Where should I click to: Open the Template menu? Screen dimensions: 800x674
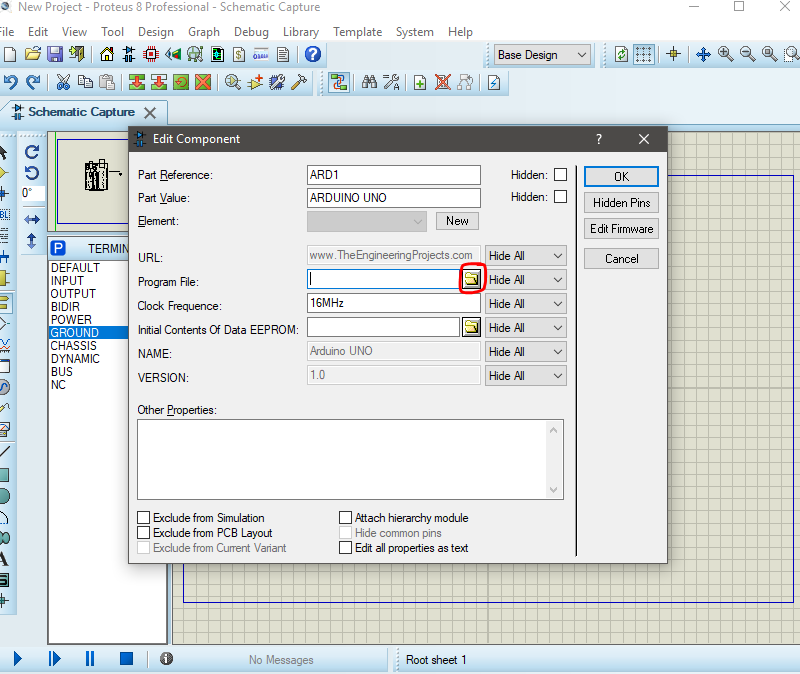[x=357, y=32]
